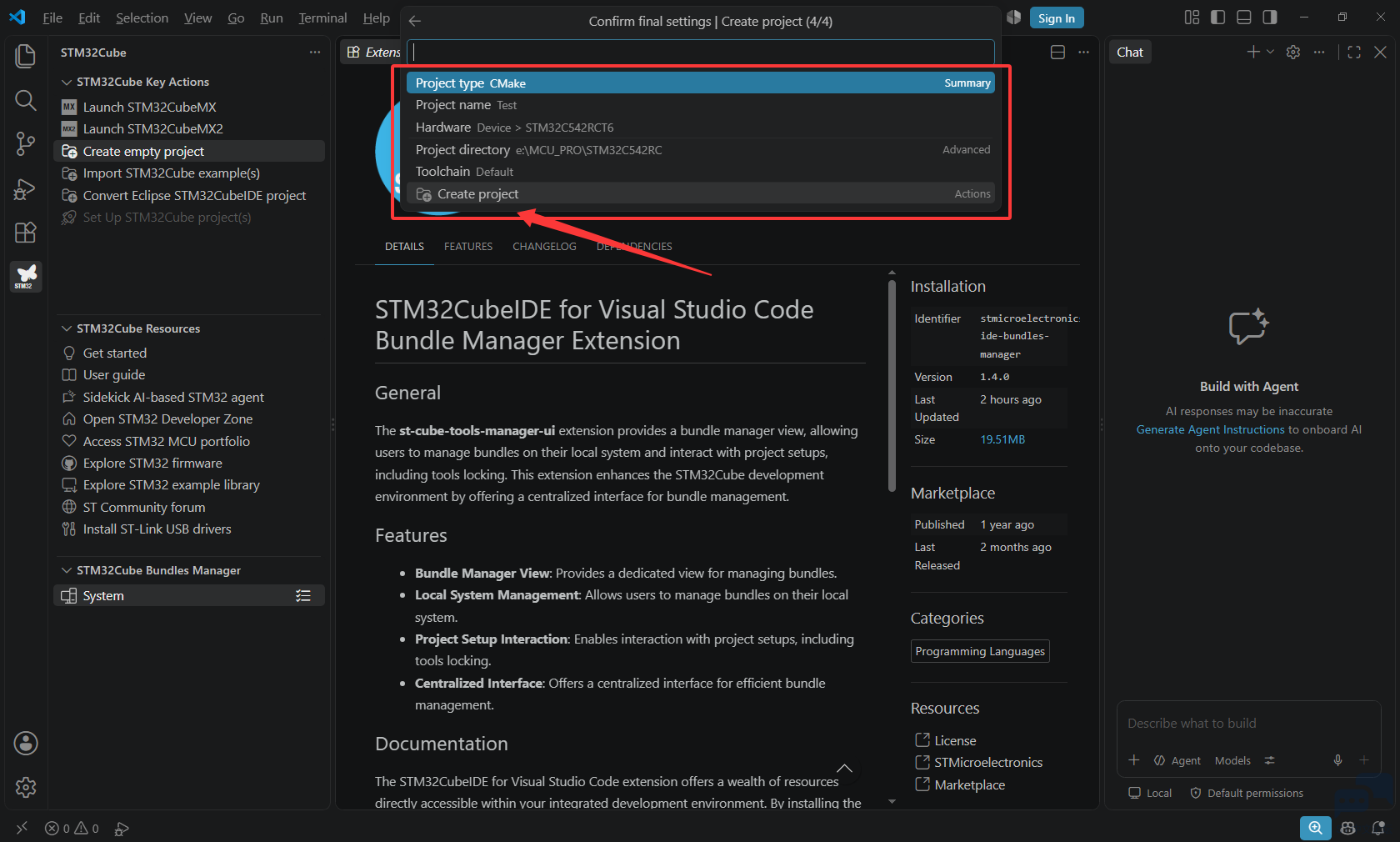Open the Agent mode dropdown
The height and width of the screenshot is (842, 1400).
click(x=1177, y=760)
